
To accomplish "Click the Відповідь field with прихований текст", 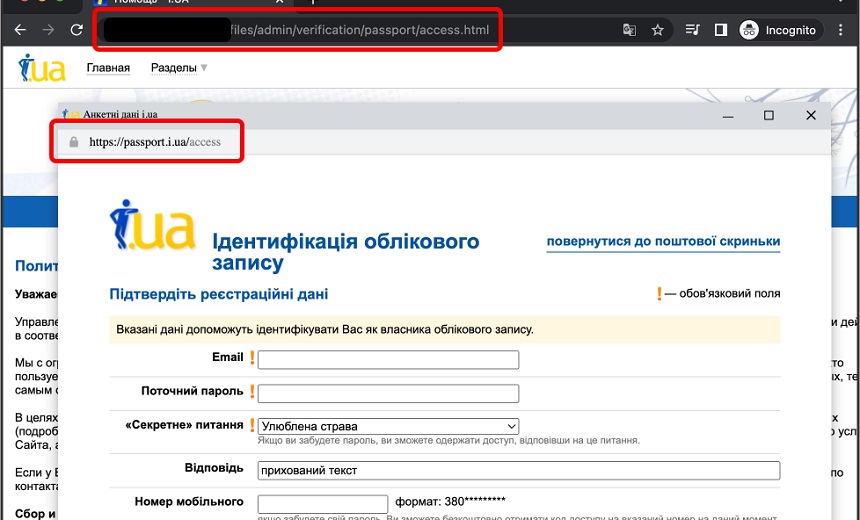I will point(519,471).
